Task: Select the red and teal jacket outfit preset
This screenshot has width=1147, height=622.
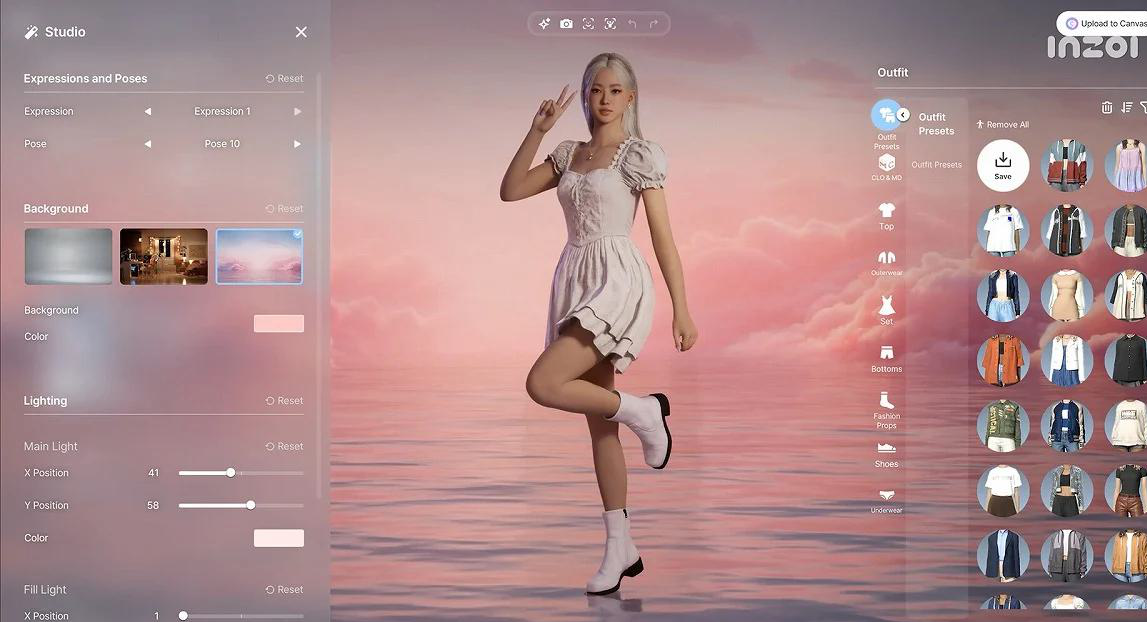Action: pos(1067,165)
